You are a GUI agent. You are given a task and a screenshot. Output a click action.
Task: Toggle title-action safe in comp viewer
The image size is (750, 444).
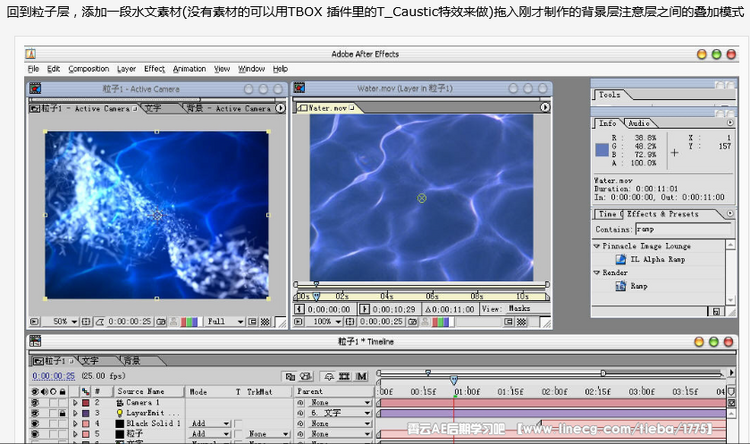point(86,322)
